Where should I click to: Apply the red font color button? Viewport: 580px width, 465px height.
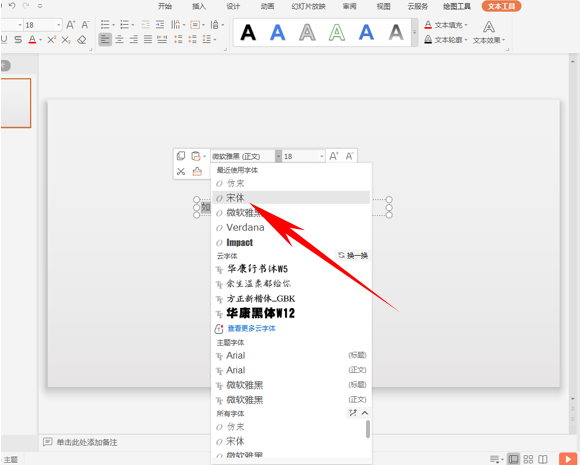click(33, 39)
